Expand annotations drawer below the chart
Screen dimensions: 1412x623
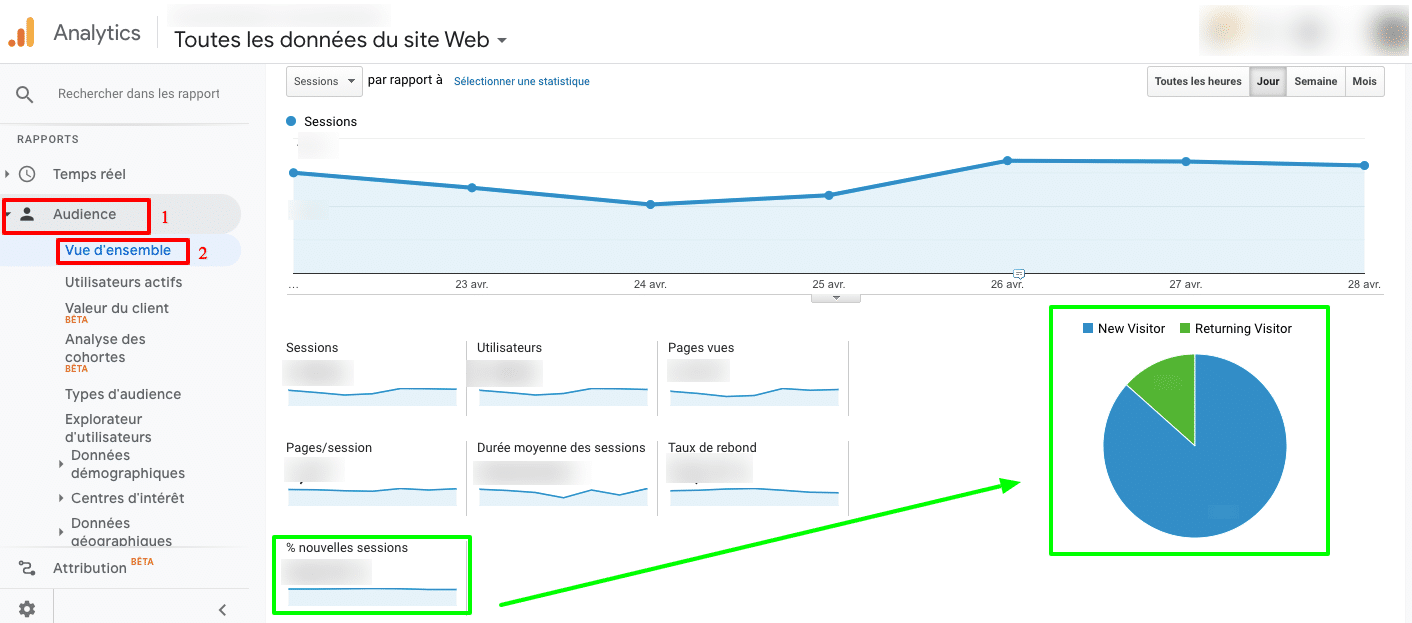(836, 297)
